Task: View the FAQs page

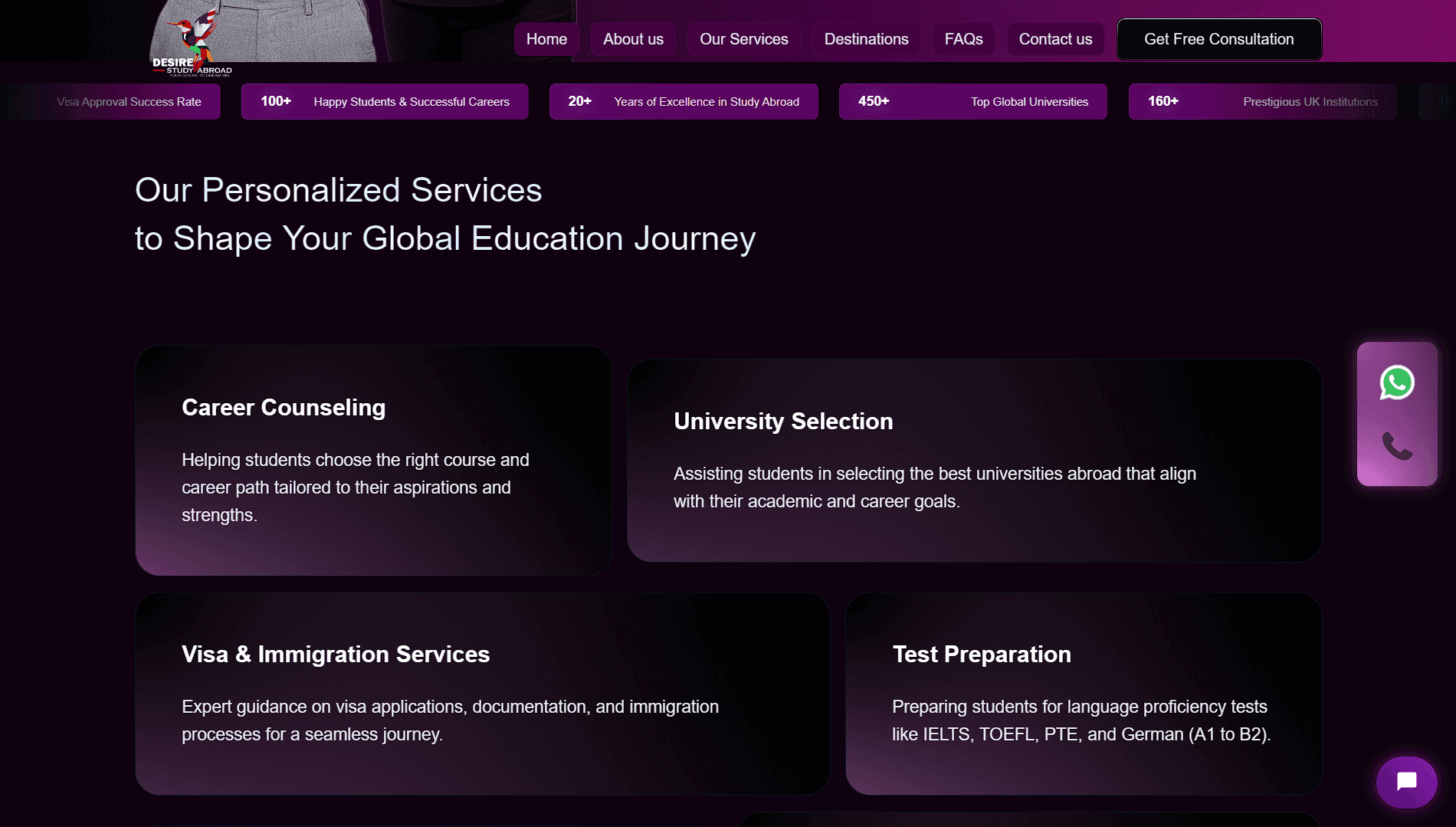Action: pyautogui.click(x=963, y=39)
